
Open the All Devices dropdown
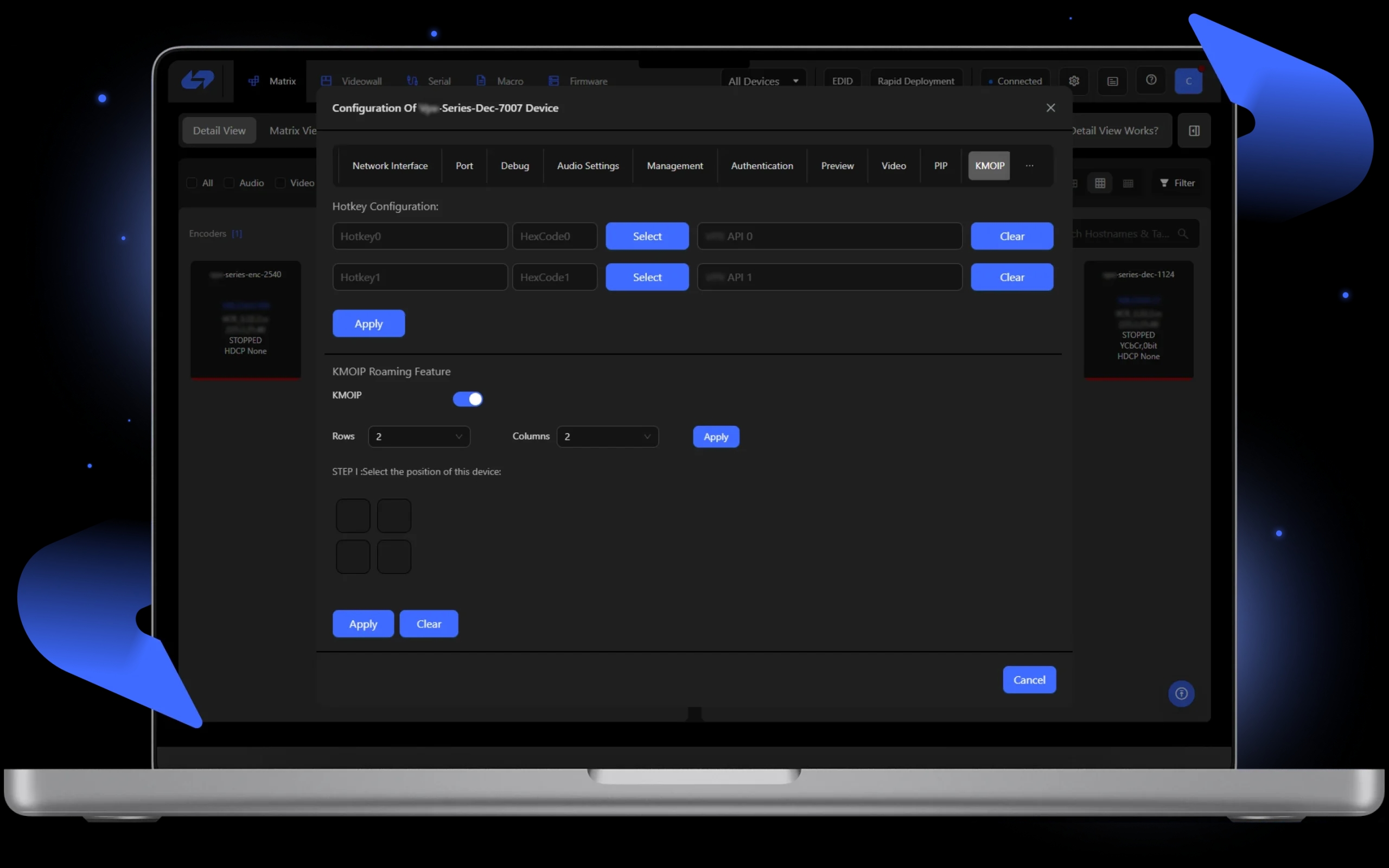tap(763, 81)
